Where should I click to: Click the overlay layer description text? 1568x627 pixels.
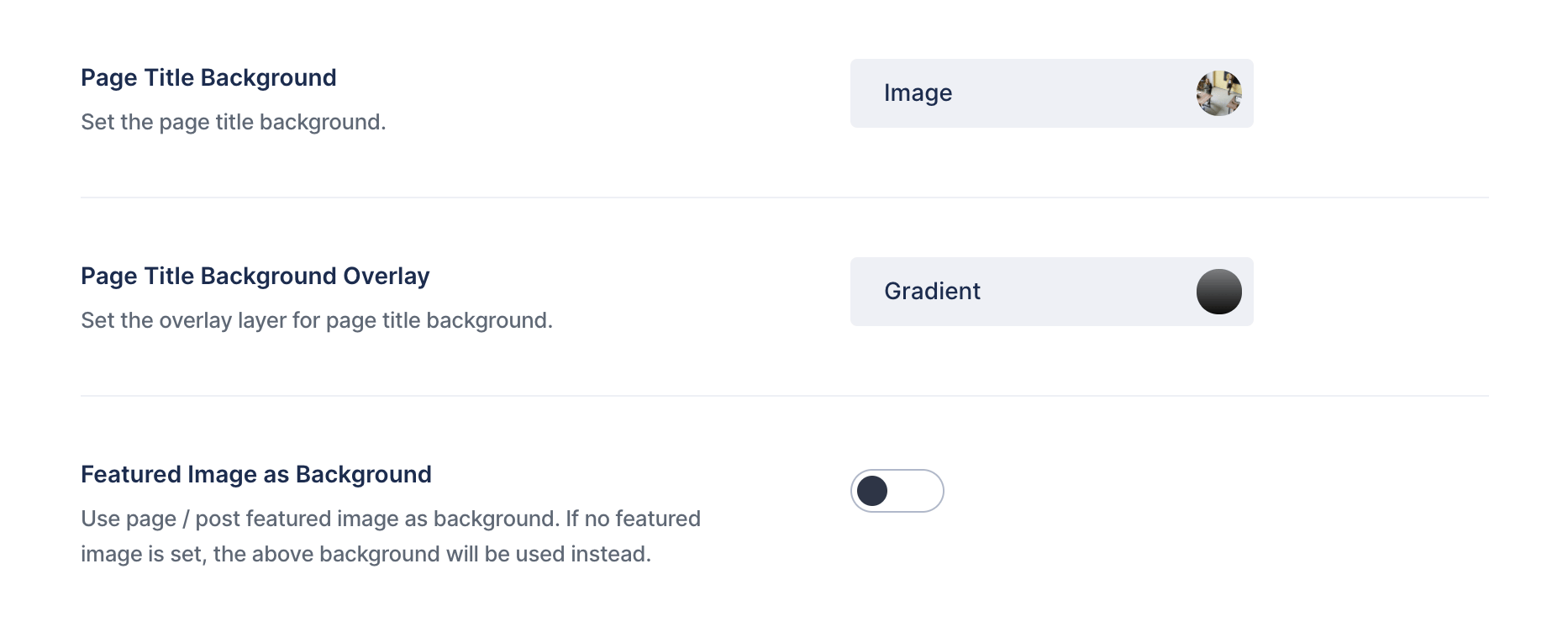click(x=316, y=320)
